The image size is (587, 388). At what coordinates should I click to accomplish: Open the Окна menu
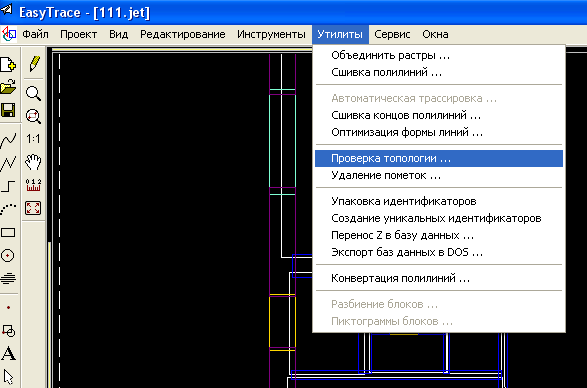(435, 34)
